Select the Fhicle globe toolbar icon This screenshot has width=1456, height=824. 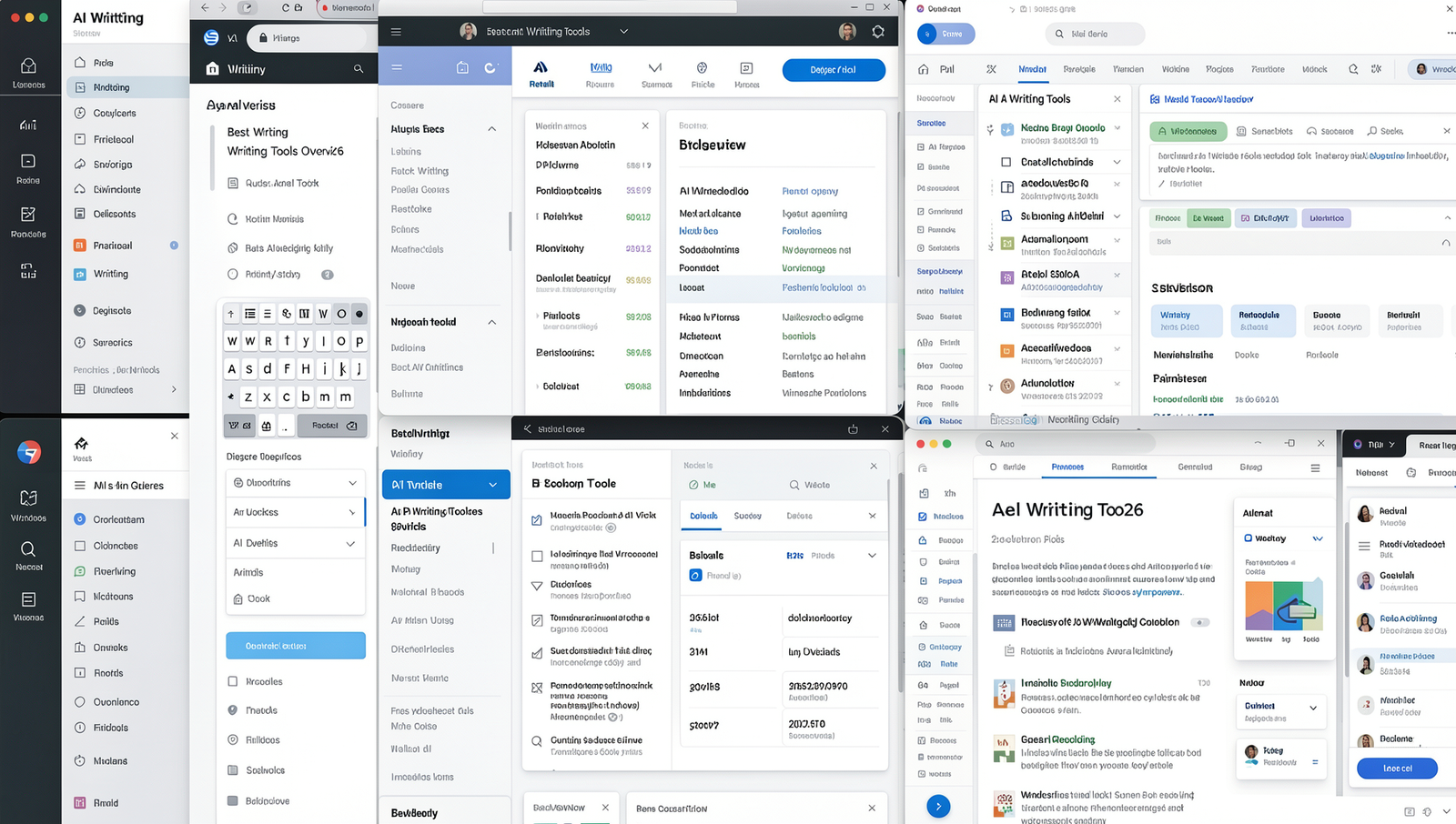703,75
